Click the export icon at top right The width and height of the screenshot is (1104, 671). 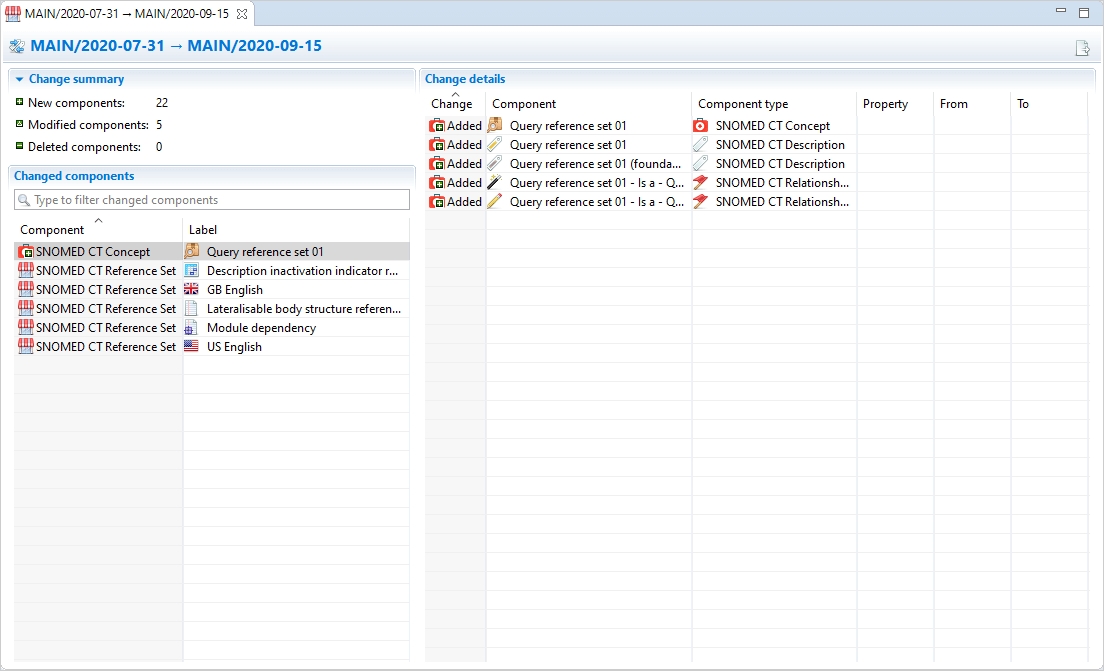1081,48
